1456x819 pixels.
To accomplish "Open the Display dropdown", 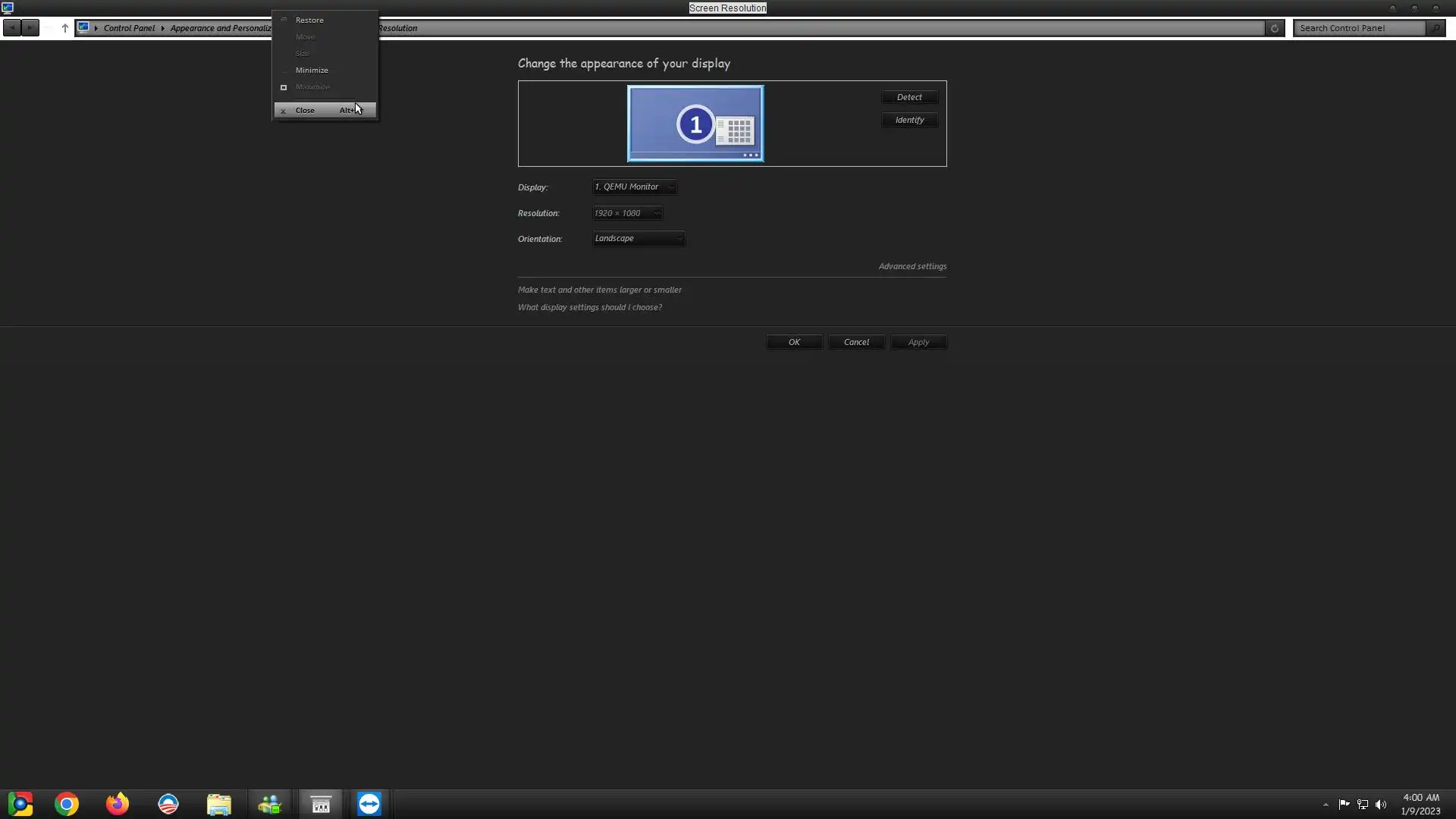I will coord(634,187).
